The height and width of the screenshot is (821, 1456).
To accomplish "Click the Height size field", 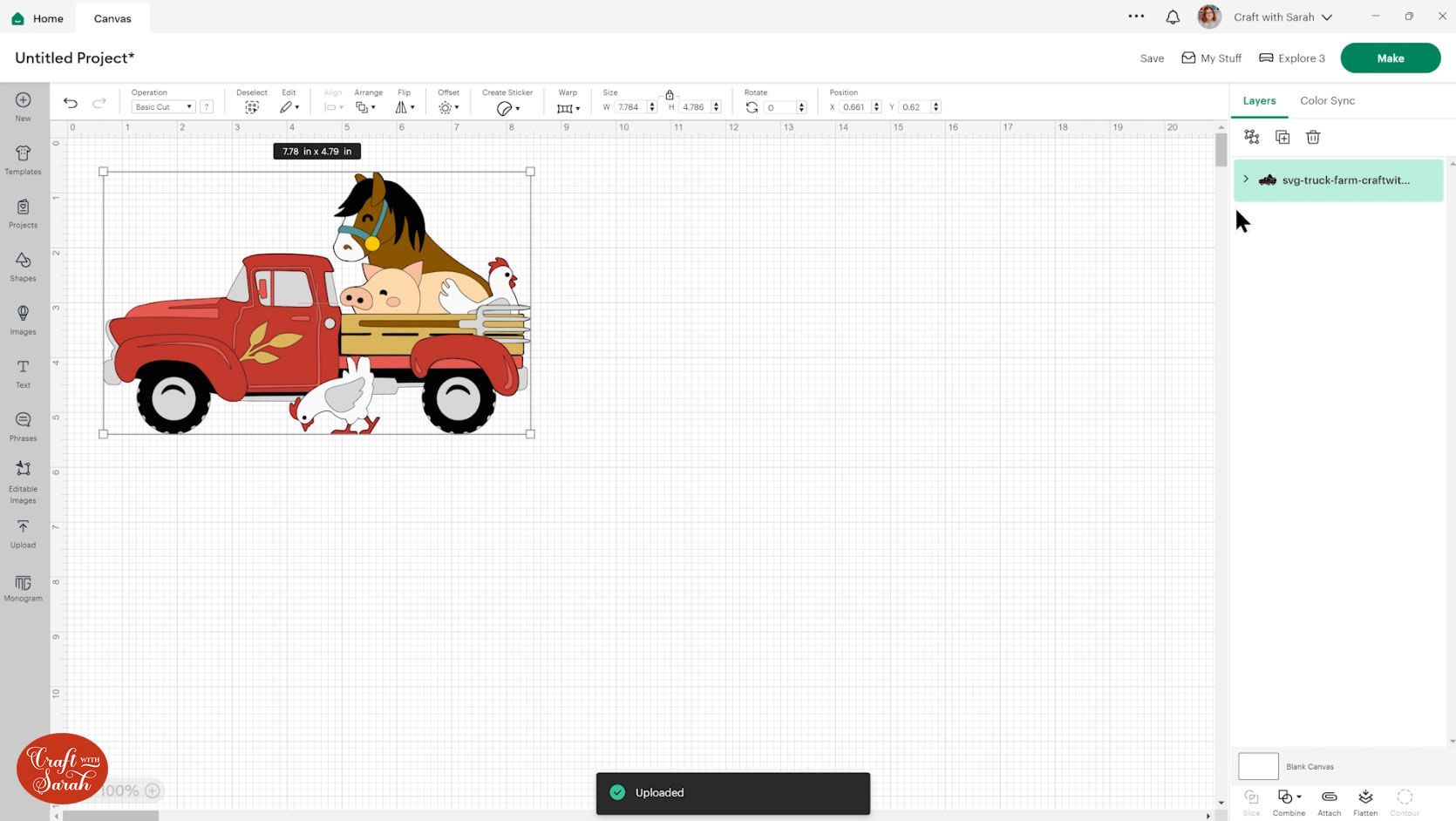I will [x=695, y=107].
